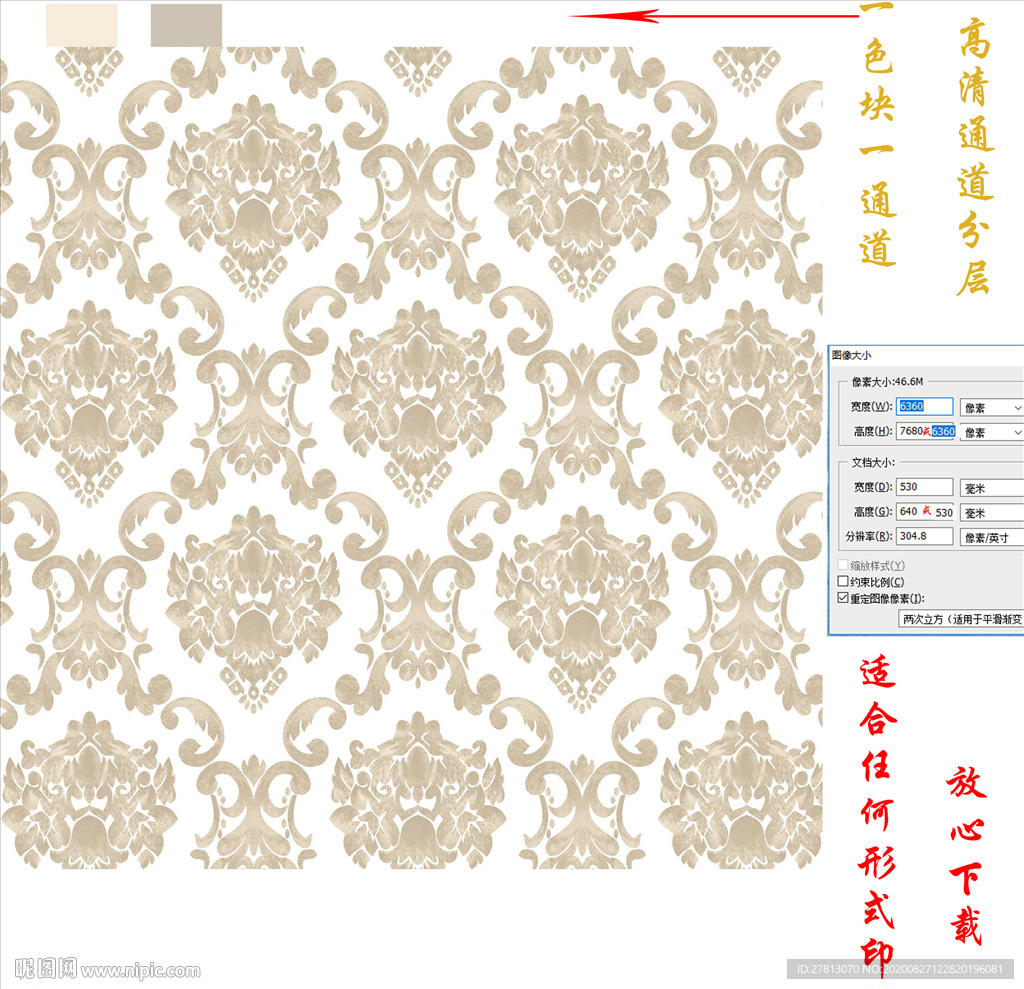Pick the cream color swatch above the pattern
This screenshot has width=1024, height=989.
coord(82,25)
